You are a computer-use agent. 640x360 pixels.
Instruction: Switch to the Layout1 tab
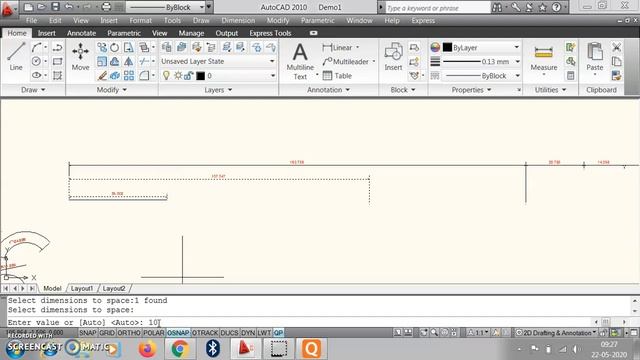click(x=82, y=288)
